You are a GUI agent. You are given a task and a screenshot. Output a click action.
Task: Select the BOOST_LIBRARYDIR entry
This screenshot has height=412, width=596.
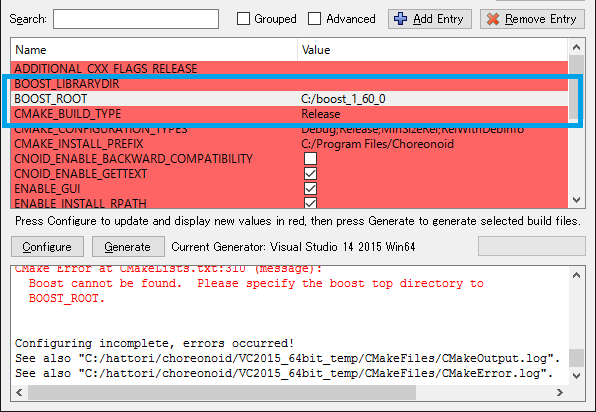point(67,84)
